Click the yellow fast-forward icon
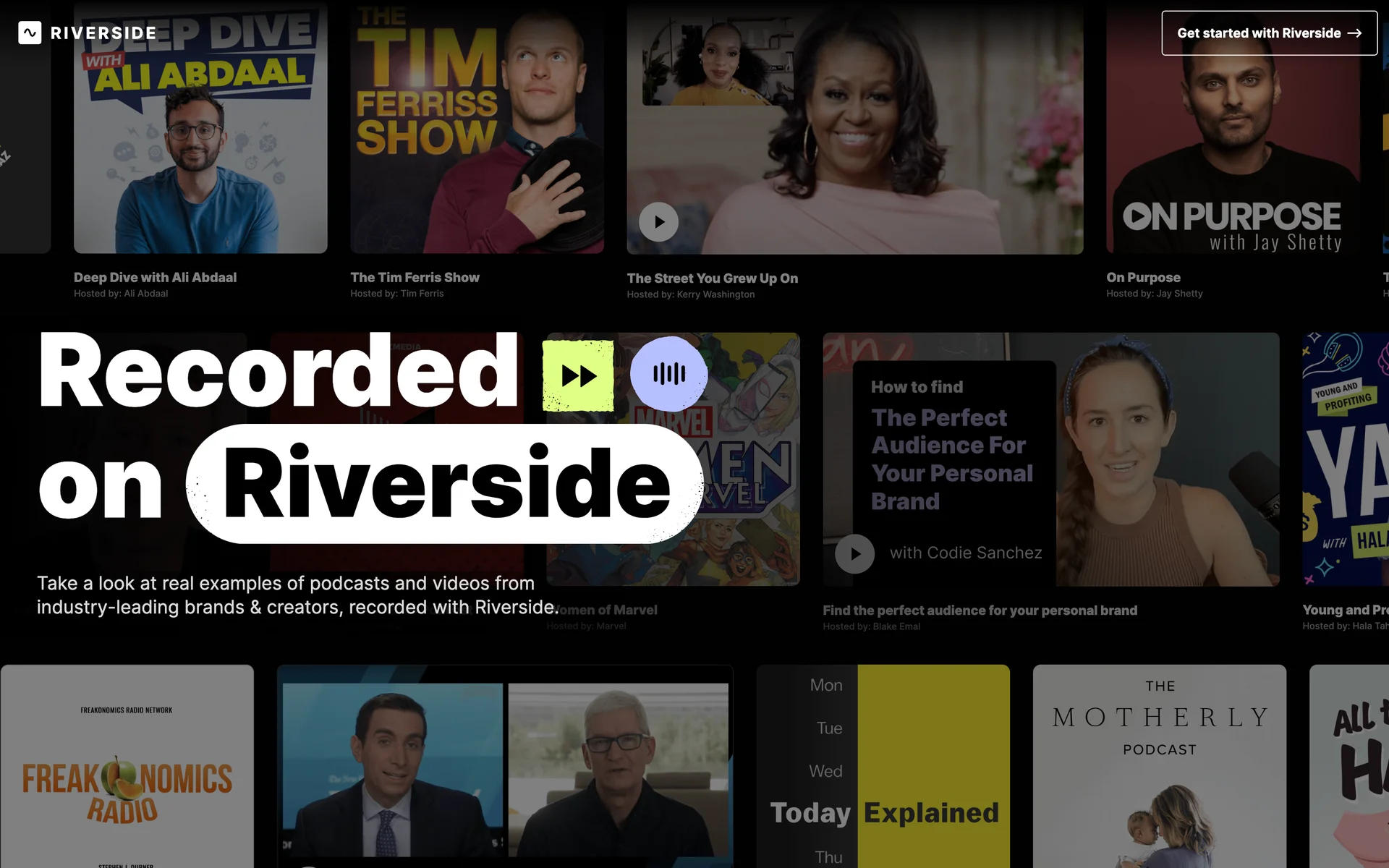The width and height of the screenshot is (1389, 868). point(579,375)
